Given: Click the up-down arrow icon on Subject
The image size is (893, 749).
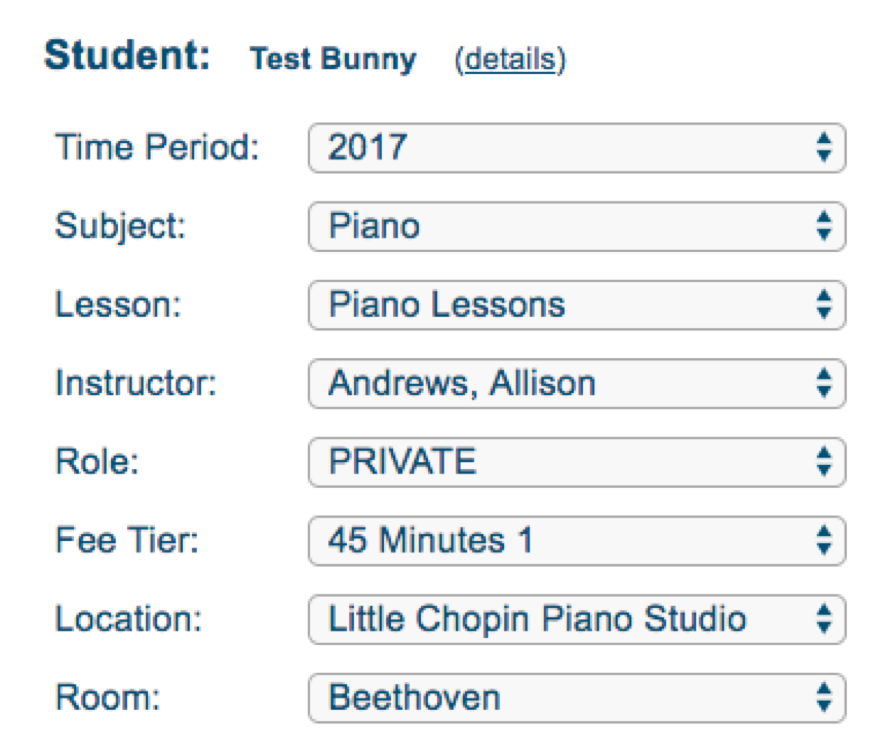Looking at the screenshot, I should coord(824,226).
